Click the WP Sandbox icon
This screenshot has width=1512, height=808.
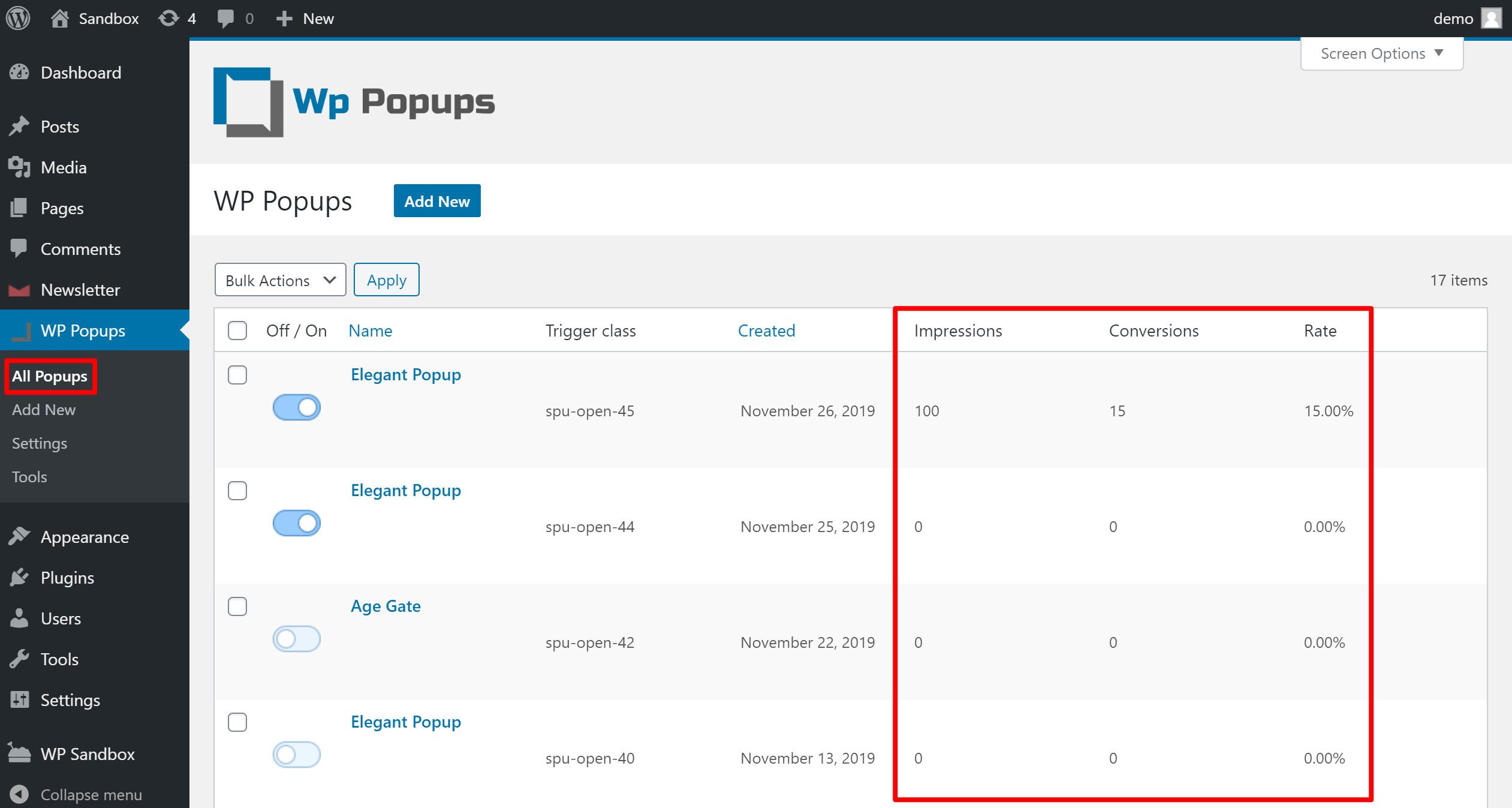[19, 753]
